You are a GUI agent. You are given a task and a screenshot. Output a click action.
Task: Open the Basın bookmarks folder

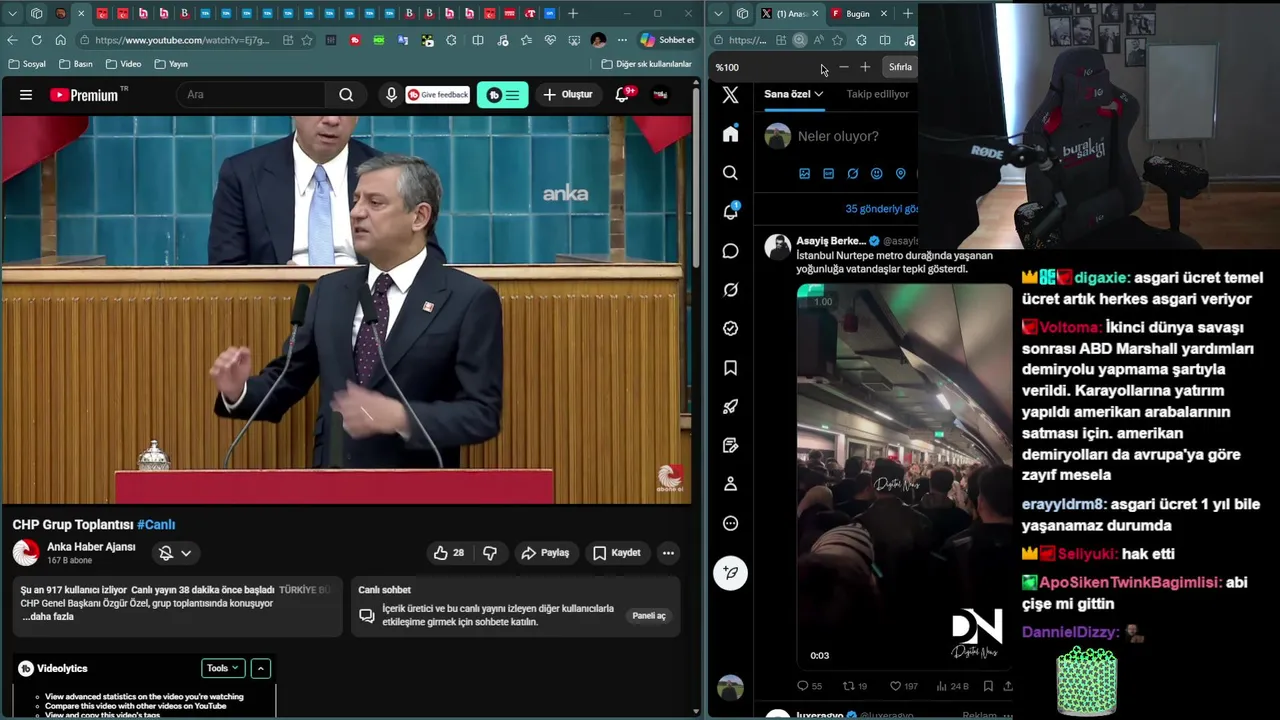pyautogui.click(x=76, y=64)
